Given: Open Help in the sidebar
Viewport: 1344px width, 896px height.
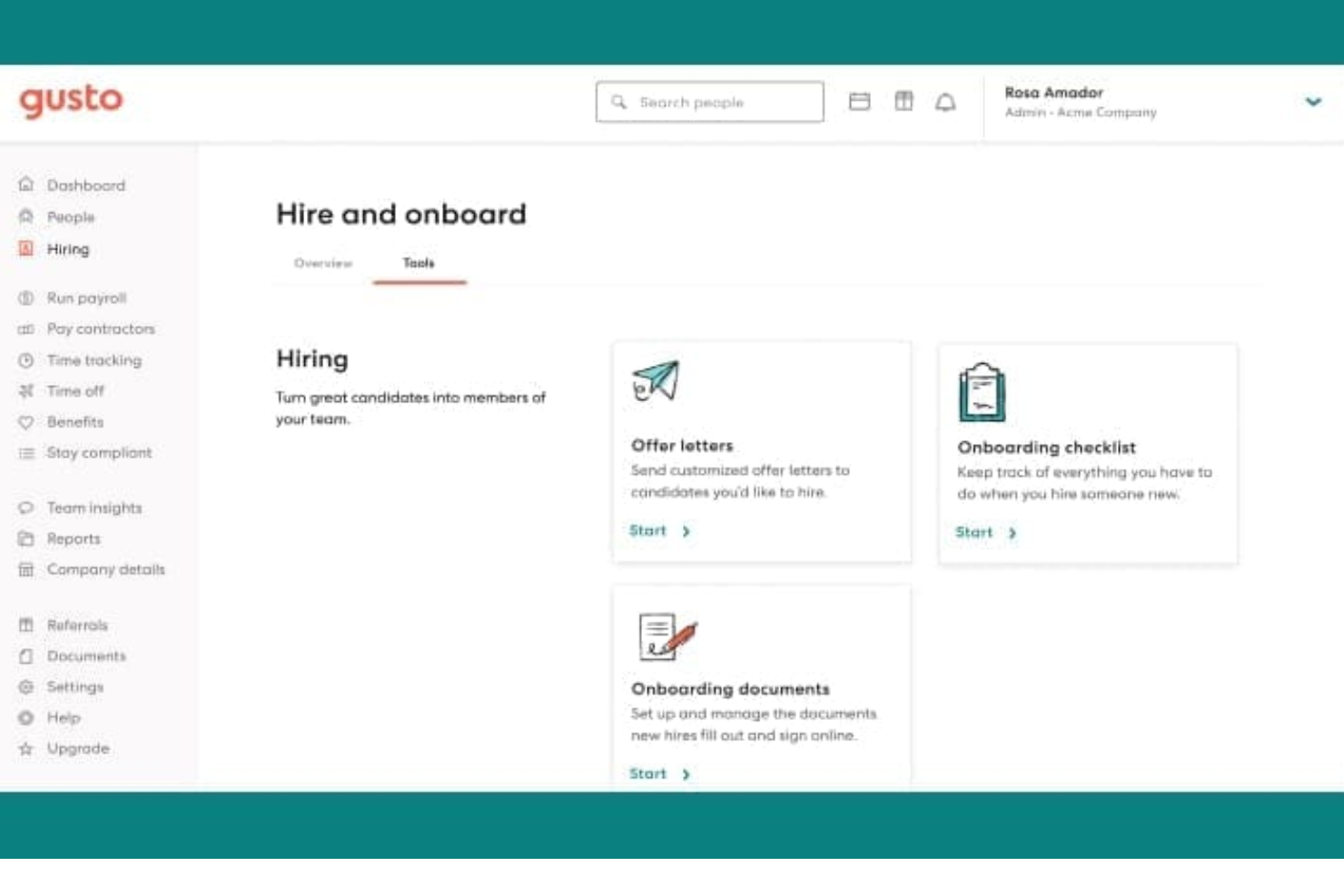Looking at the screenshot, I should [x=64, y=717].
